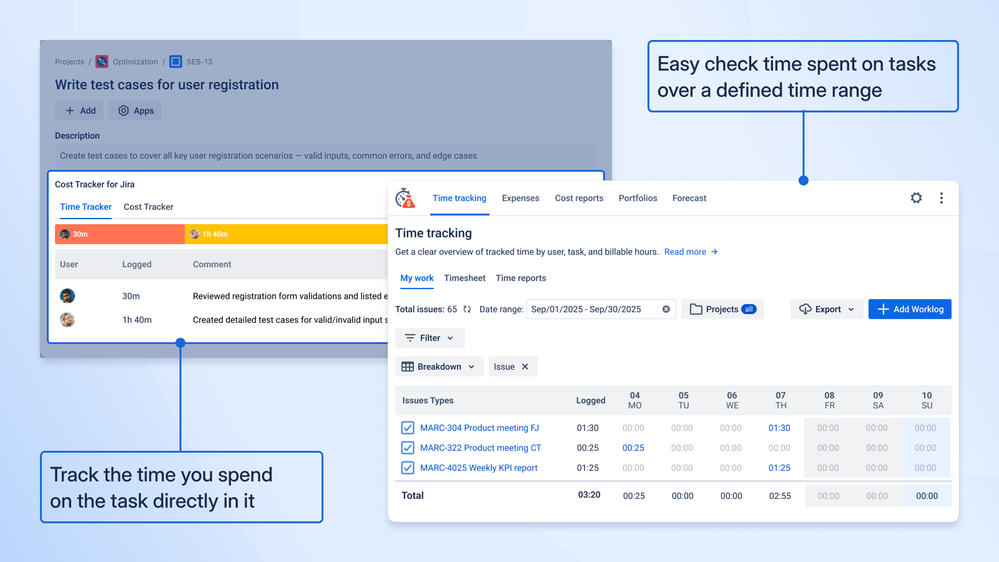
Task: Switch to the Forecast tab
Action: point(689,198)
